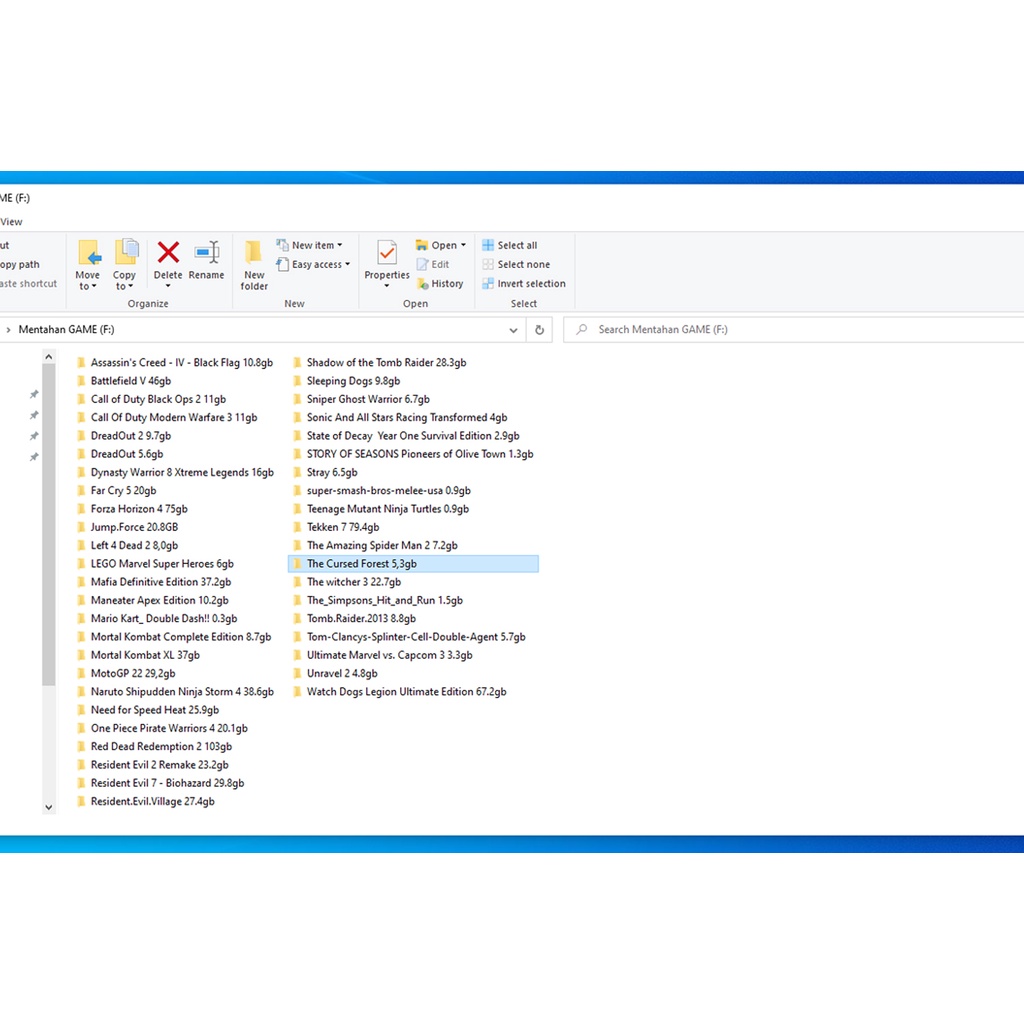Select Shadow of the Tomb Raider 28.3gb
Viewport: 1024px width, 1024px height.
[380, 362]
